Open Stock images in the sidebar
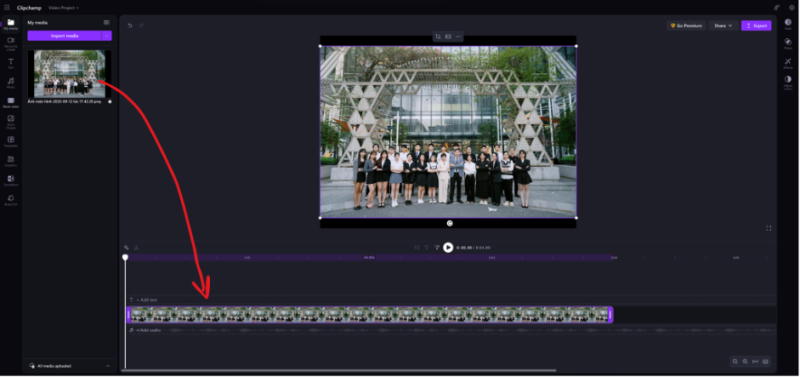The image size is (800, 377). 11,122
